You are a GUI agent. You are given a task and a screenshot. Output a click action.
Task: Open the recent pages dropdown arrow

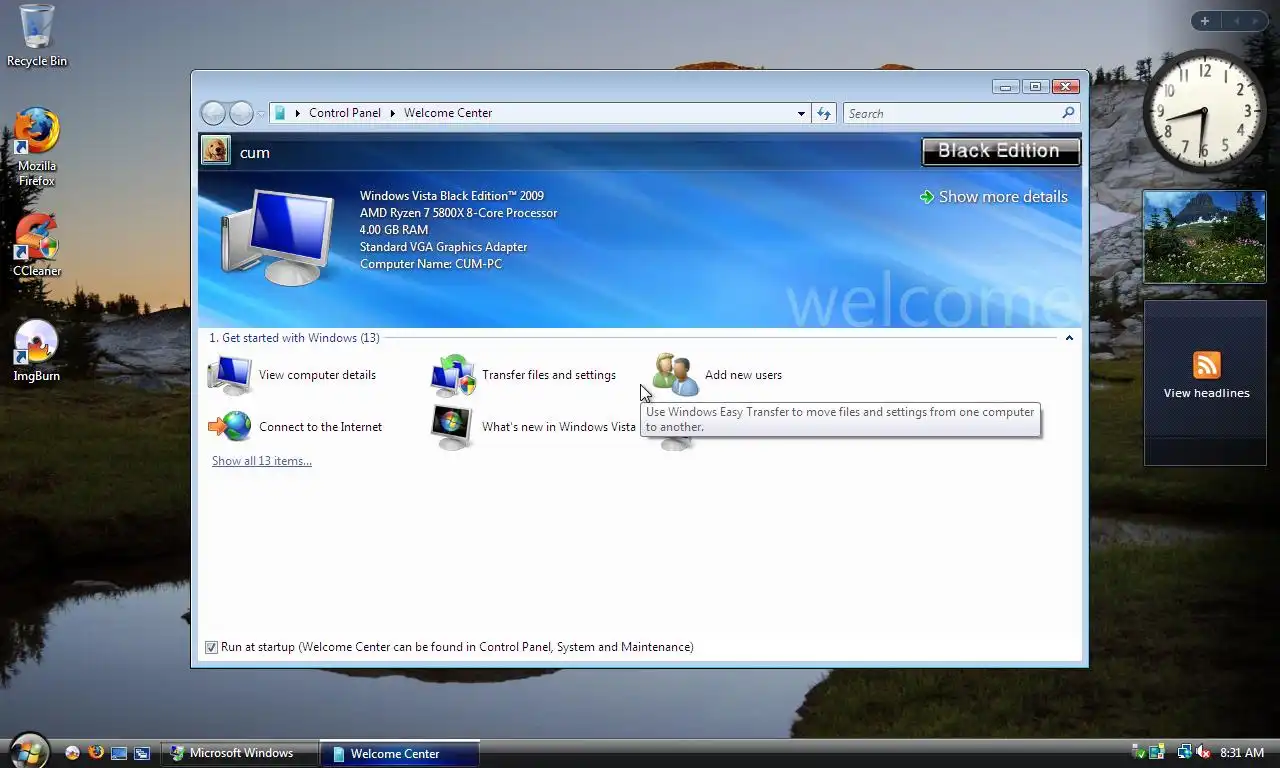coord(261,114)
